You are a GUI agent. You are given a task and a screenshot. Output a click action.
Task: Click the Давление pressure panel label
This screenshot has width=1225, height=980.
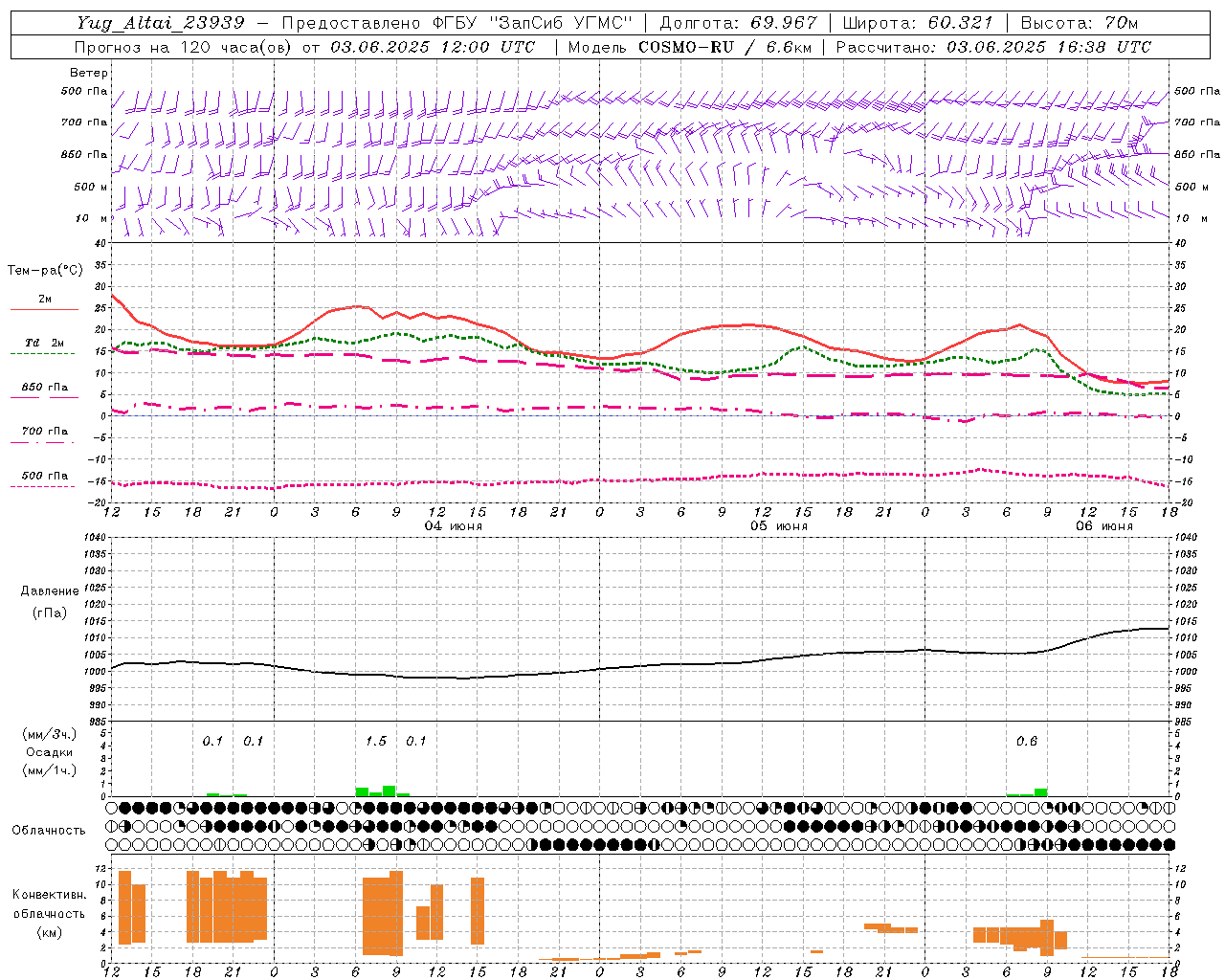(50, 591)
